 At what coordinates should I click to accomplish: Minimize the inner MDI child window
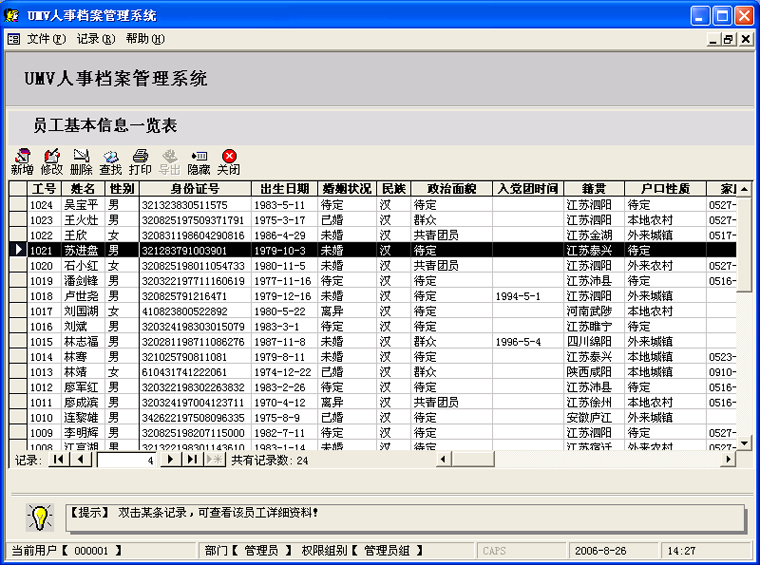click(x=713, y=39)
